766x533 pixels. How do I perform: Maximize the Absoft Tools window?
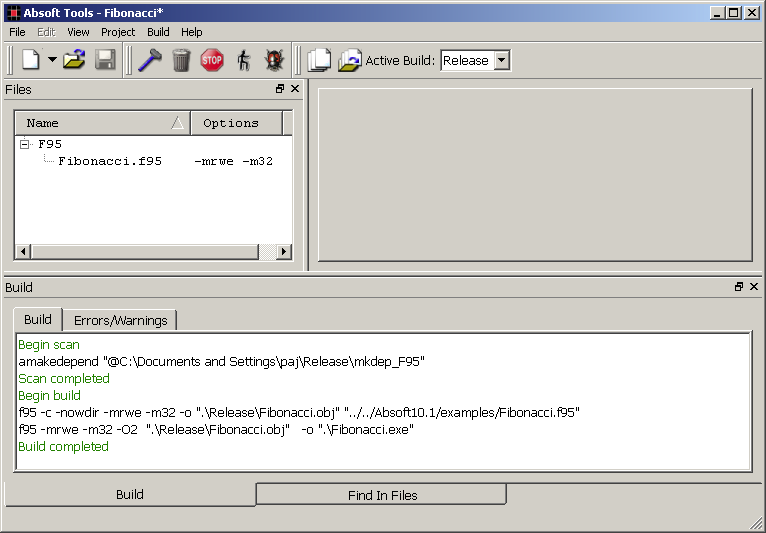click(x=734, y=13)
